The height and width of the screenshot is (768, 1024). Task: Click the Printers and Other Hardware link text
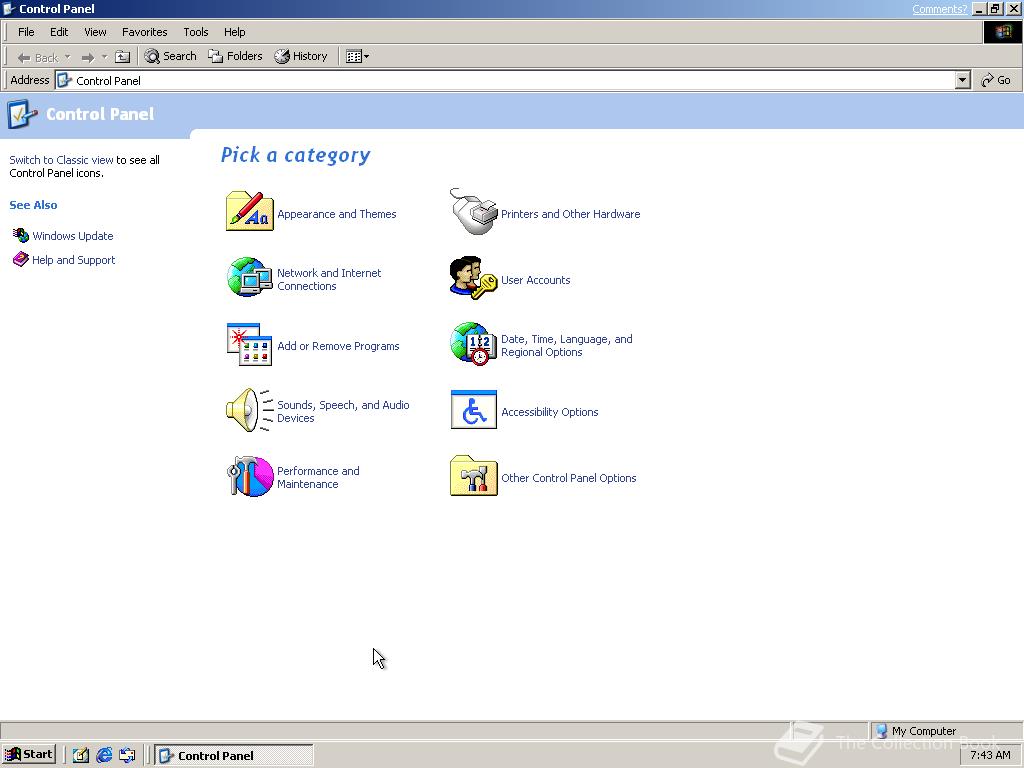tap(571, 214)
